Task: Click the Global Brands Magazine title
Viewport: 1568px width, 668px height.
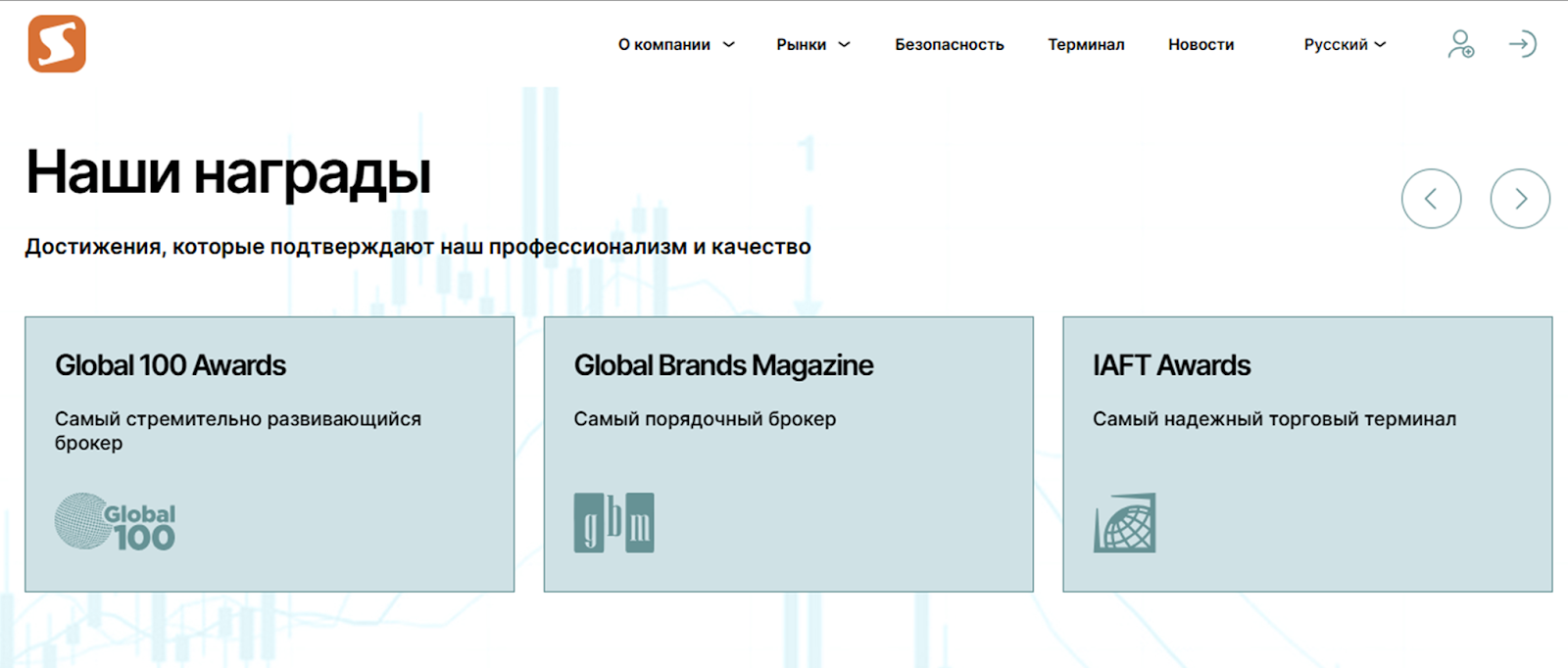Action: [x=723, y=365]
